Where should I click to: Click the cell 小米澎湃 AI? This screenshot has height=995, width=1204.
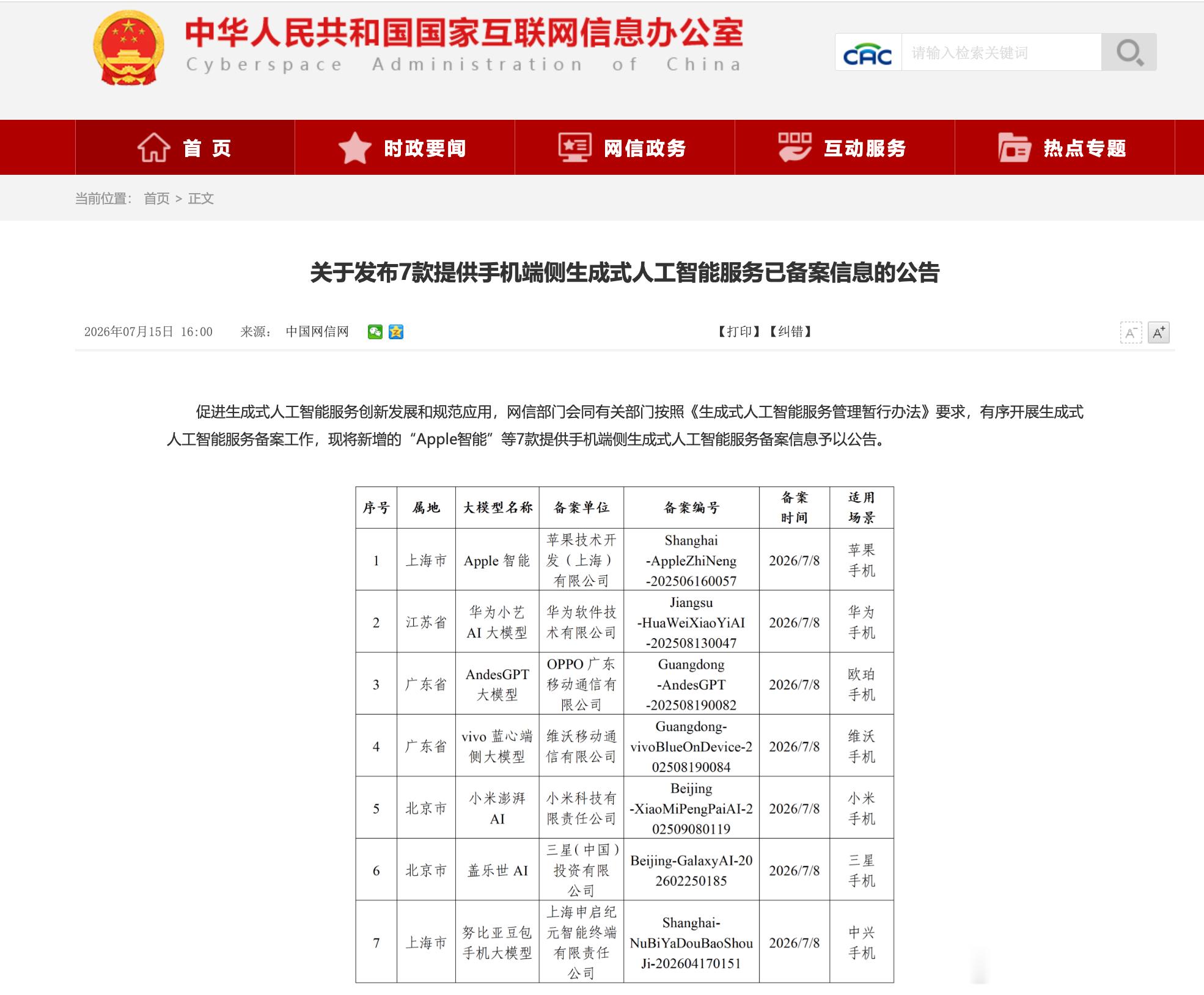[497, 809]
